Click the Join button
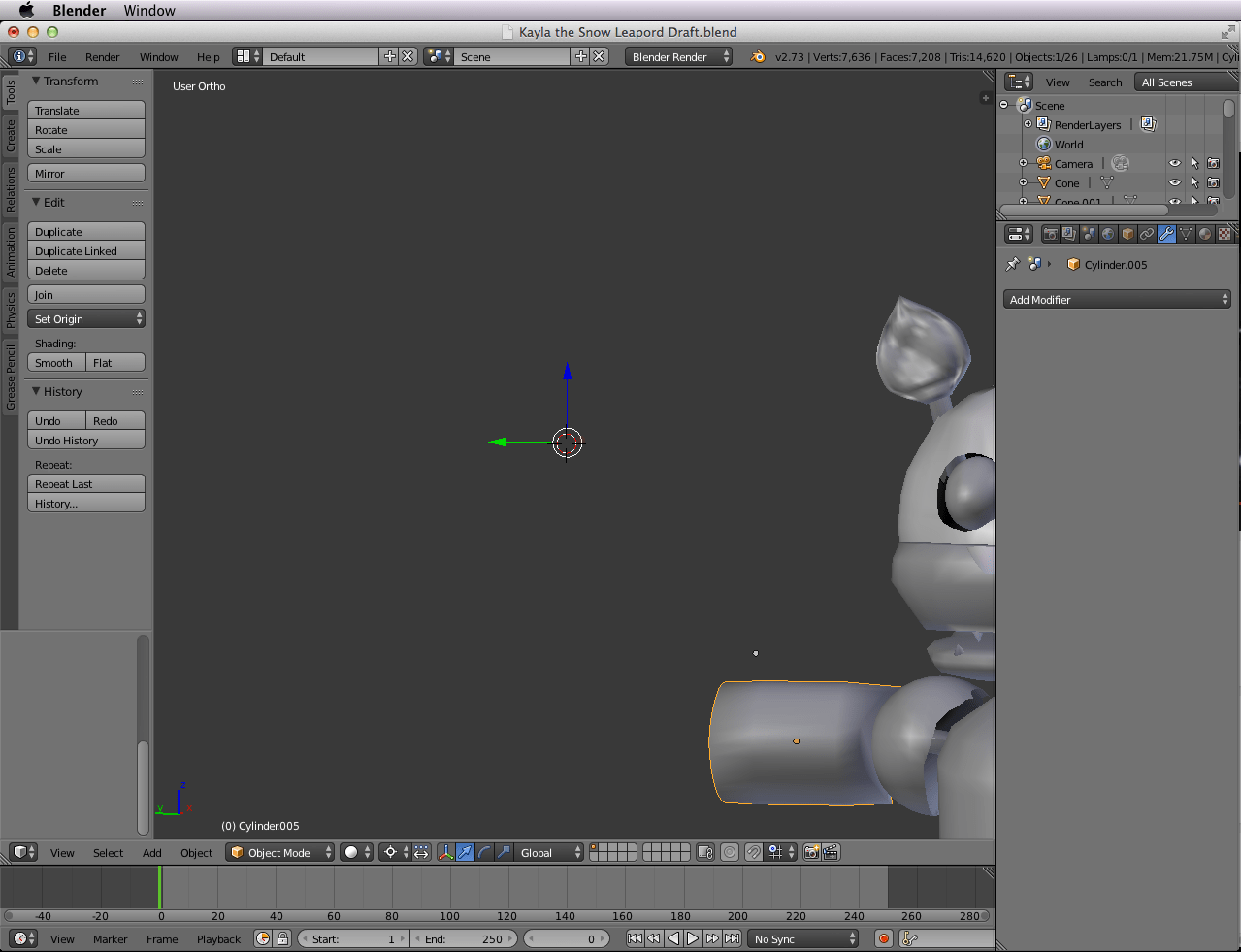This screenshot has width=1241, height=952. pos(86,294)
